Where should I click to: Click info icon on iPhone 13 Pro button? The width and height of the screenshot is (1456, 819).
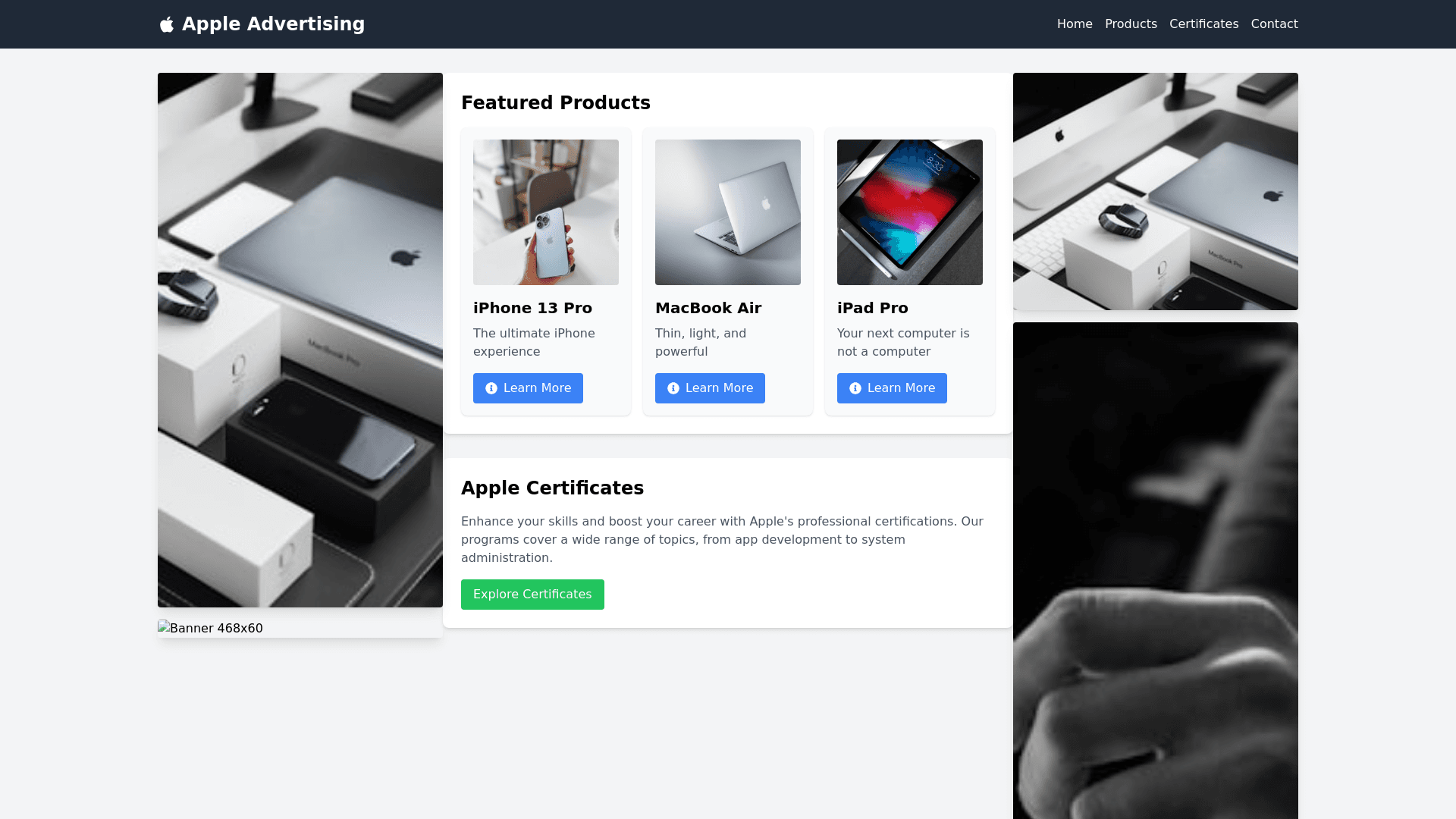[491, 388]
